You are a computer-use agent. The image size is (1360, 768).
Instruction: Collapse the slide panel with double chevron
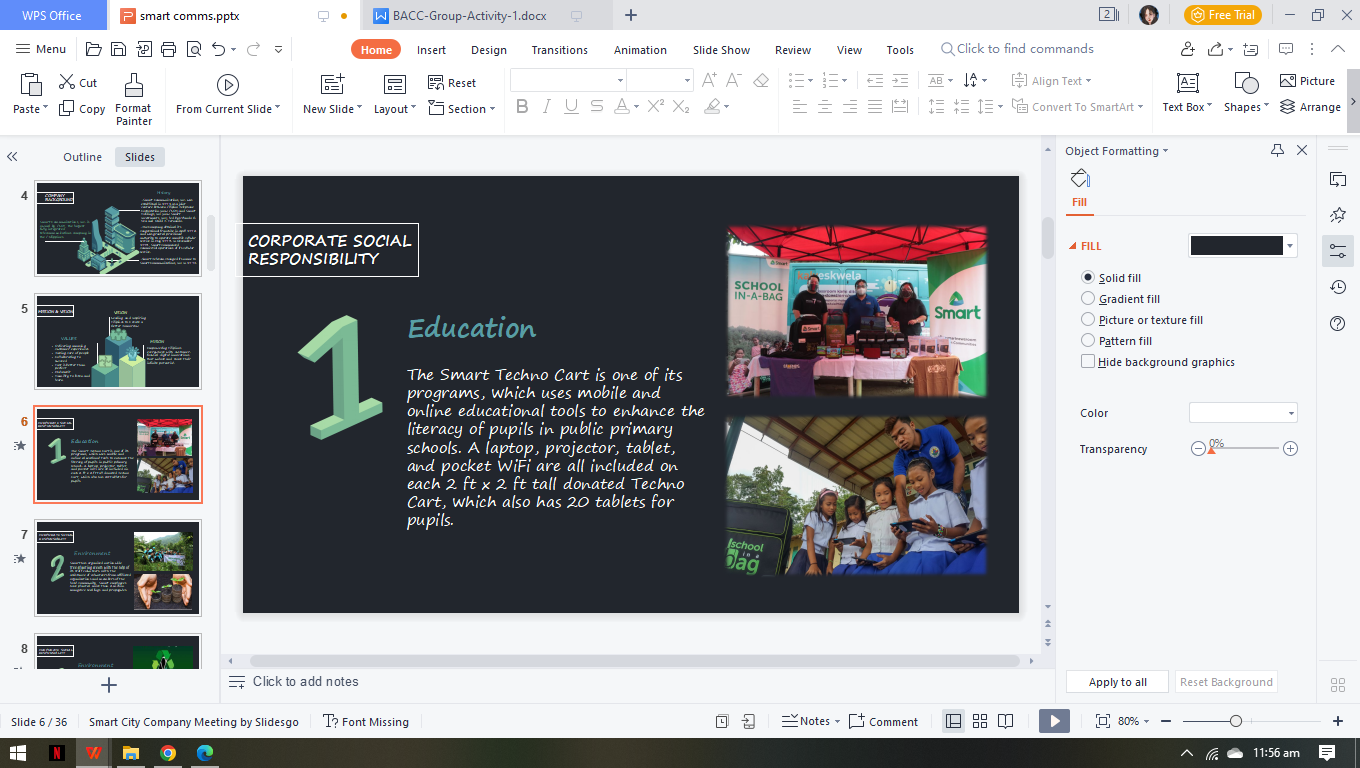click(12, 157)
